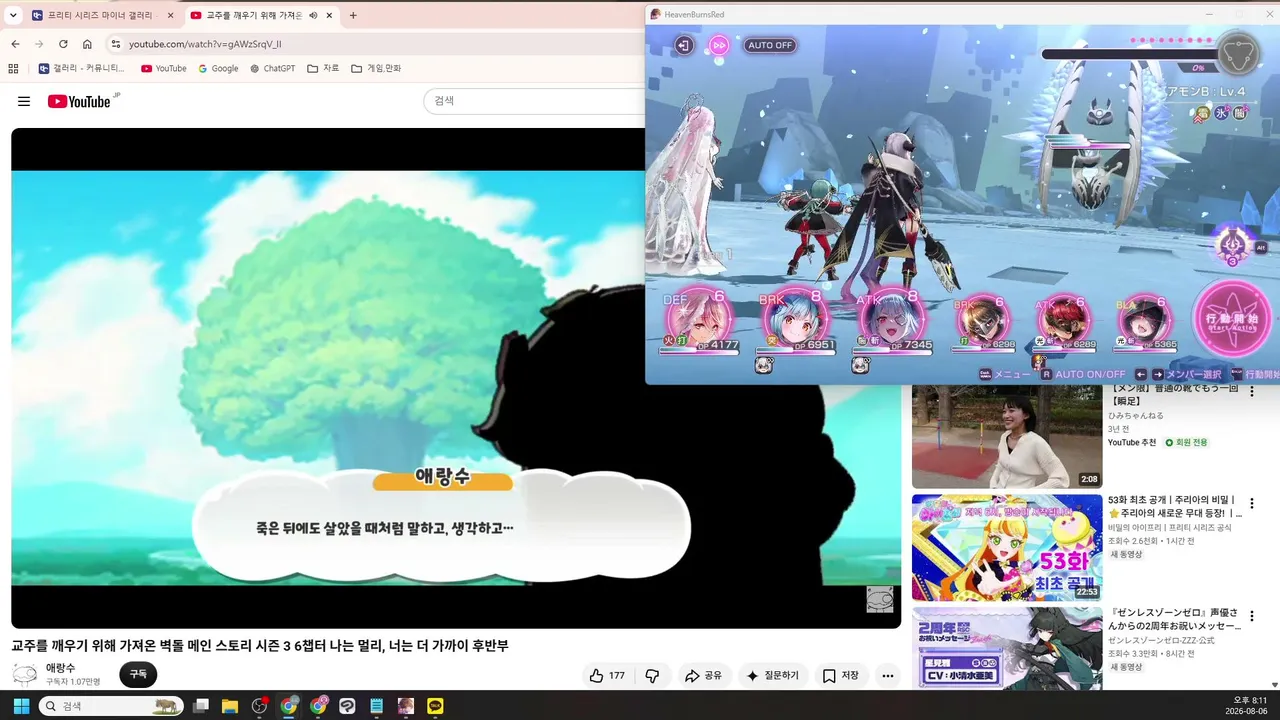Open the Windows Start menu
The height and width of the screenshot is (720, 1280).
click(21, 706)
